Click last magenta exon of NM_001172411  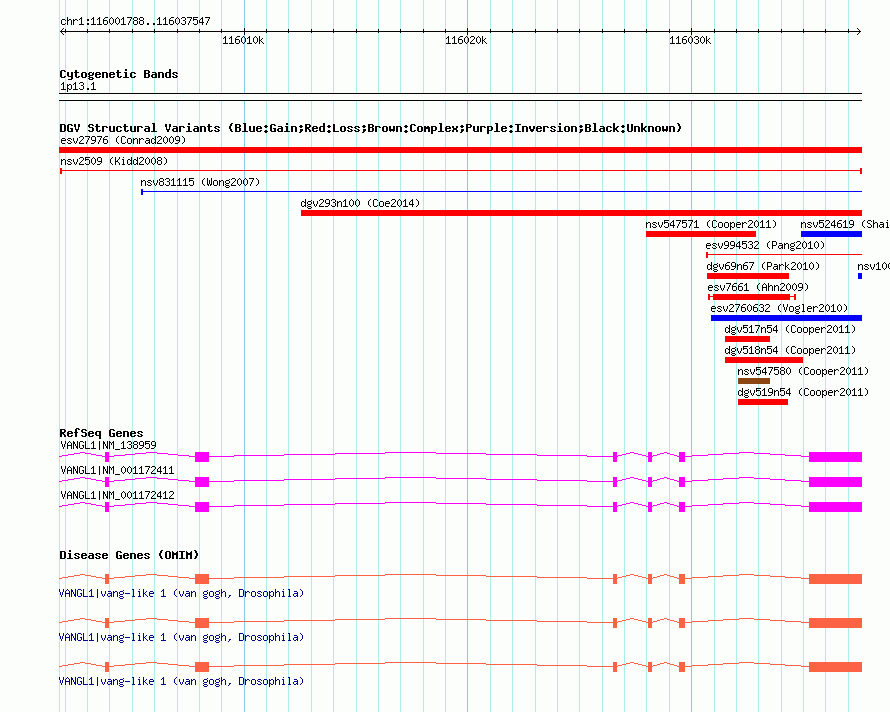coord(836,482)
